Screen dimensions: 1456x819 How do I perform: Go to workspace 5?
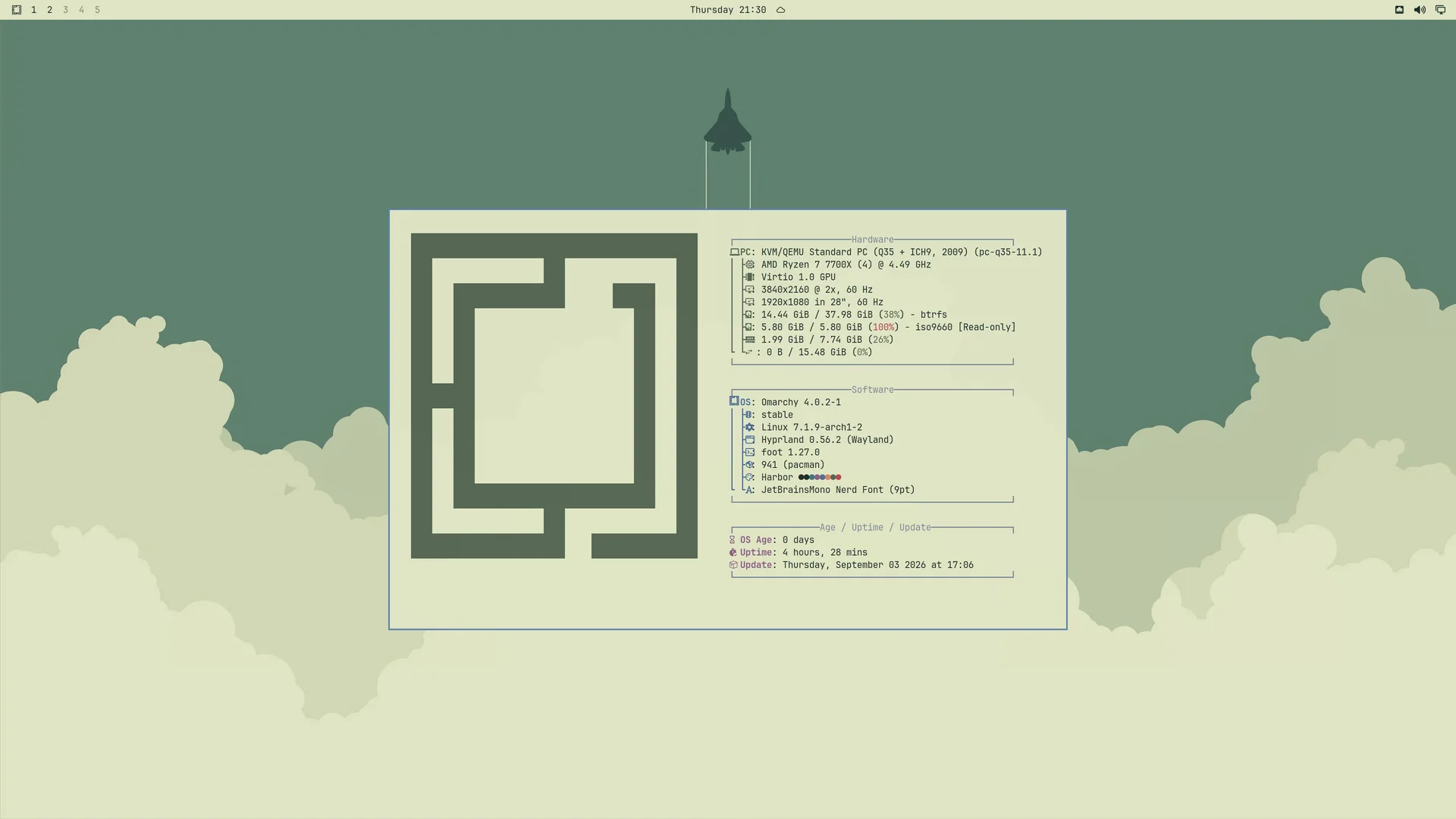(x=97, y=10)
